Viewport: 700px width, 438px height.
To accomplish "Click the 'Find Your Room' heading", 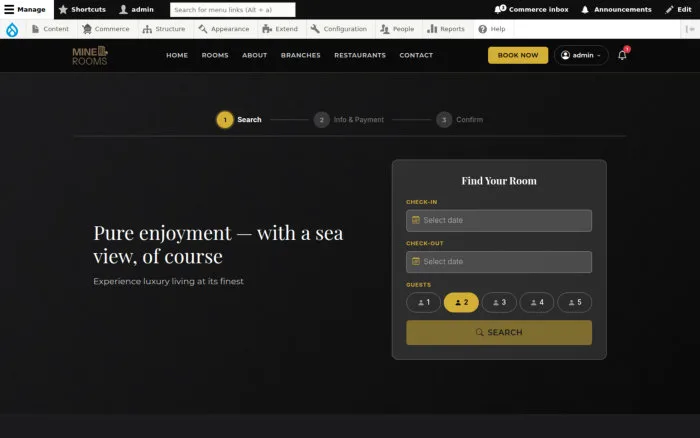I will (x=499, y=181).
